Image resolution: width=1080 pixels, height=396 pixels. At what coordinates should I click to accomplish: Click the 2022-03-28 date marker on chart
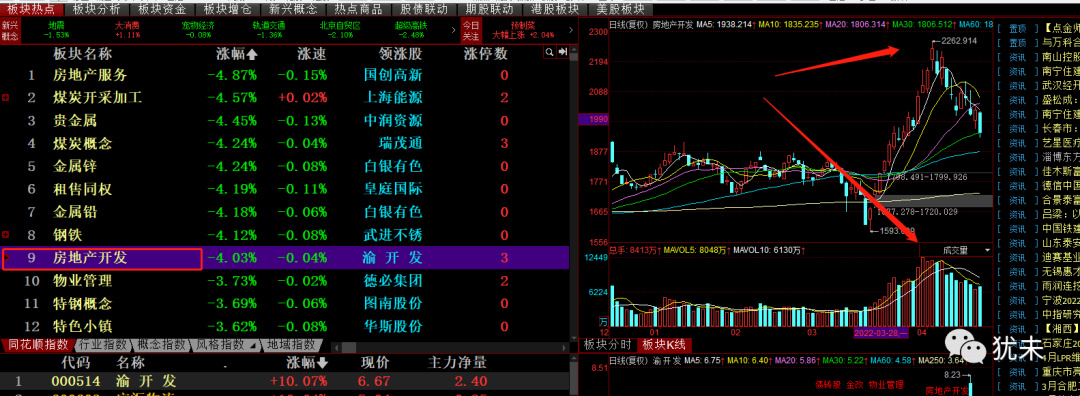(882, 333)
